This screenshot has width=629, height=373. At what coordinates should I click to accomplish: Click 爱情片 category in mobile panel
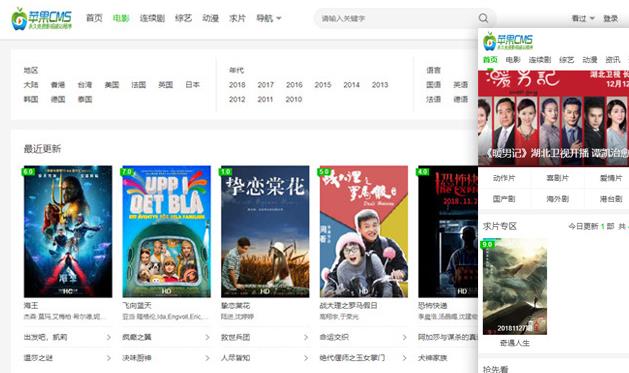[611, 178]
